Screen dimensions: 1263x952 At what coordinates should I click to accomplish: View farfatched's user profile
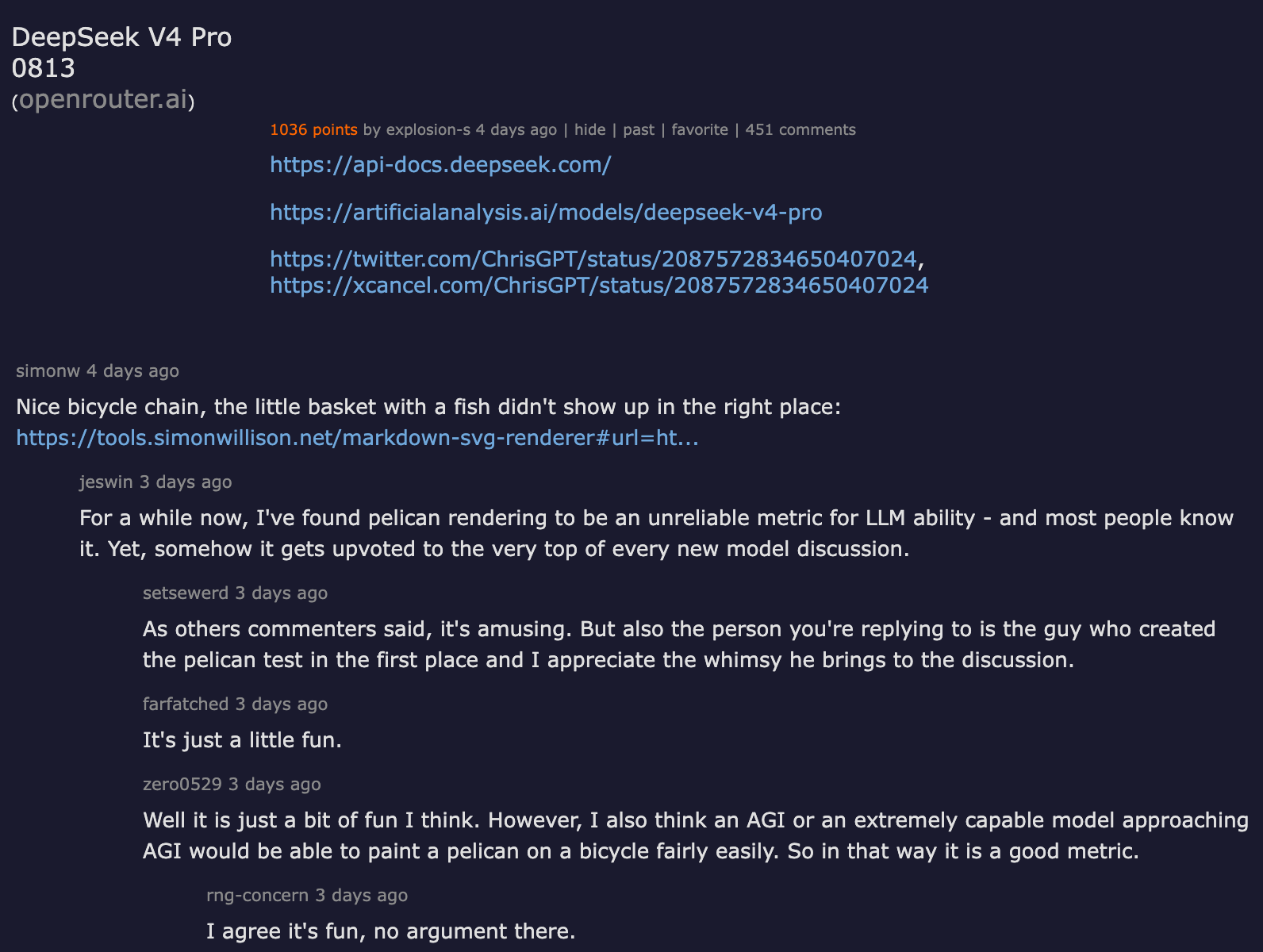pos(186,704)
